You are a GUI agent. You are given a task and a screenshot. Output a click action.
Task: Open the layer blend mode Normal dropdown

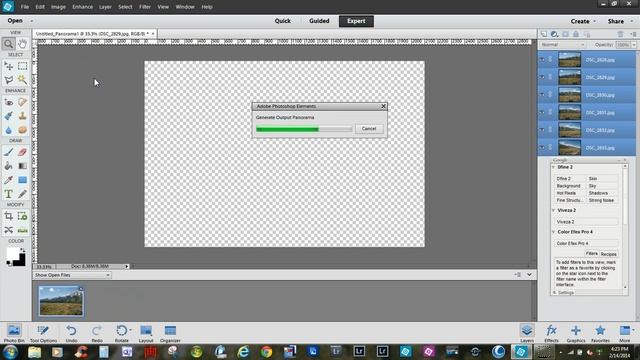(563, 44)
